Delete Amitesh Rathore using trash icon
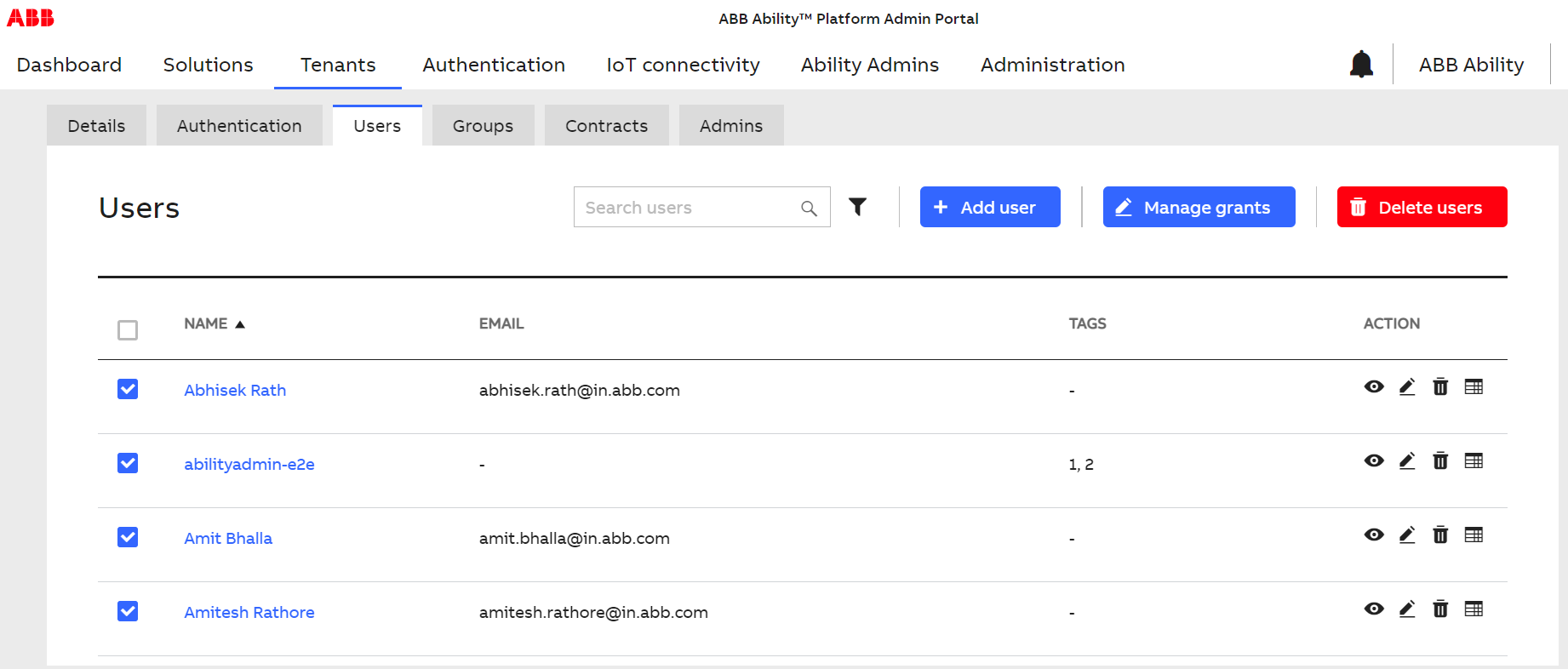The image size is (1568, 669). [x=1440, y=609]
